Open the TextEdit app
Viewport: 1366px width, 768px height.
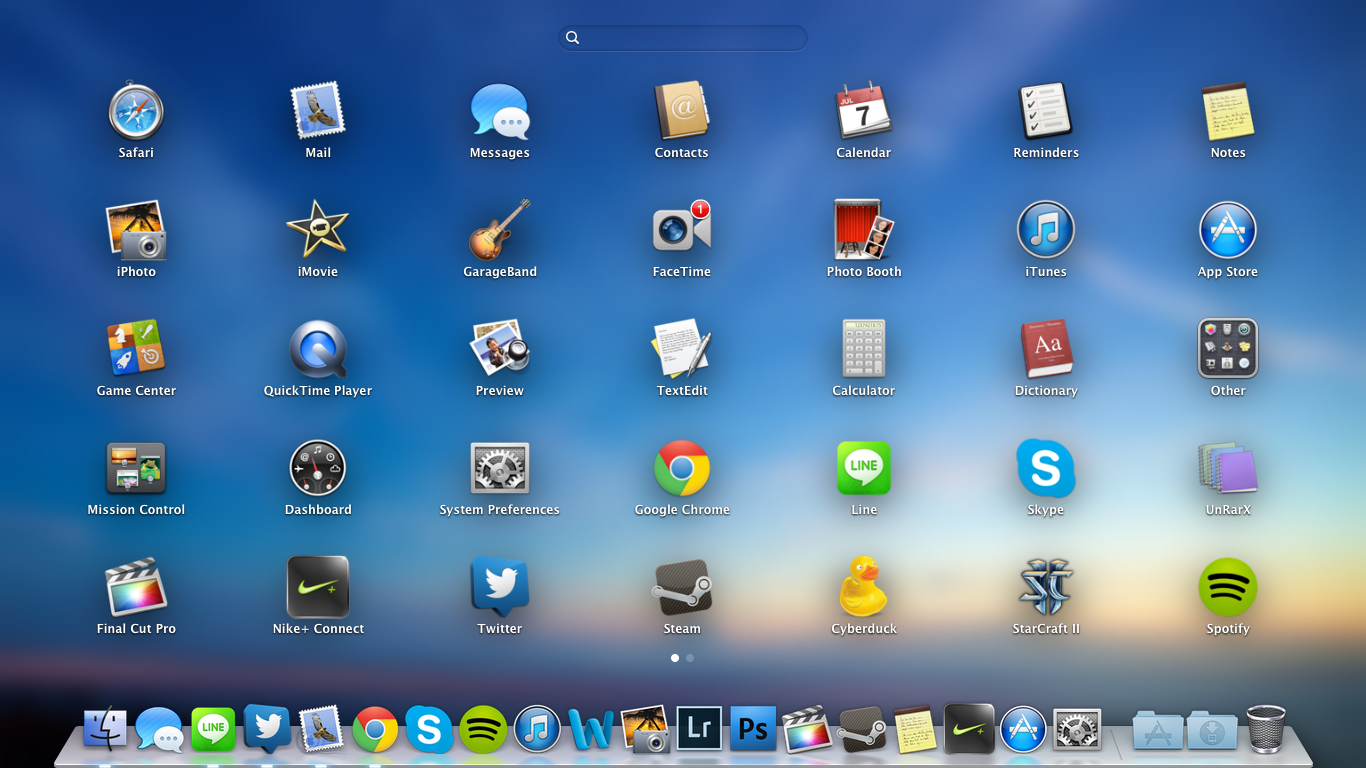click(x=682, y=349)
